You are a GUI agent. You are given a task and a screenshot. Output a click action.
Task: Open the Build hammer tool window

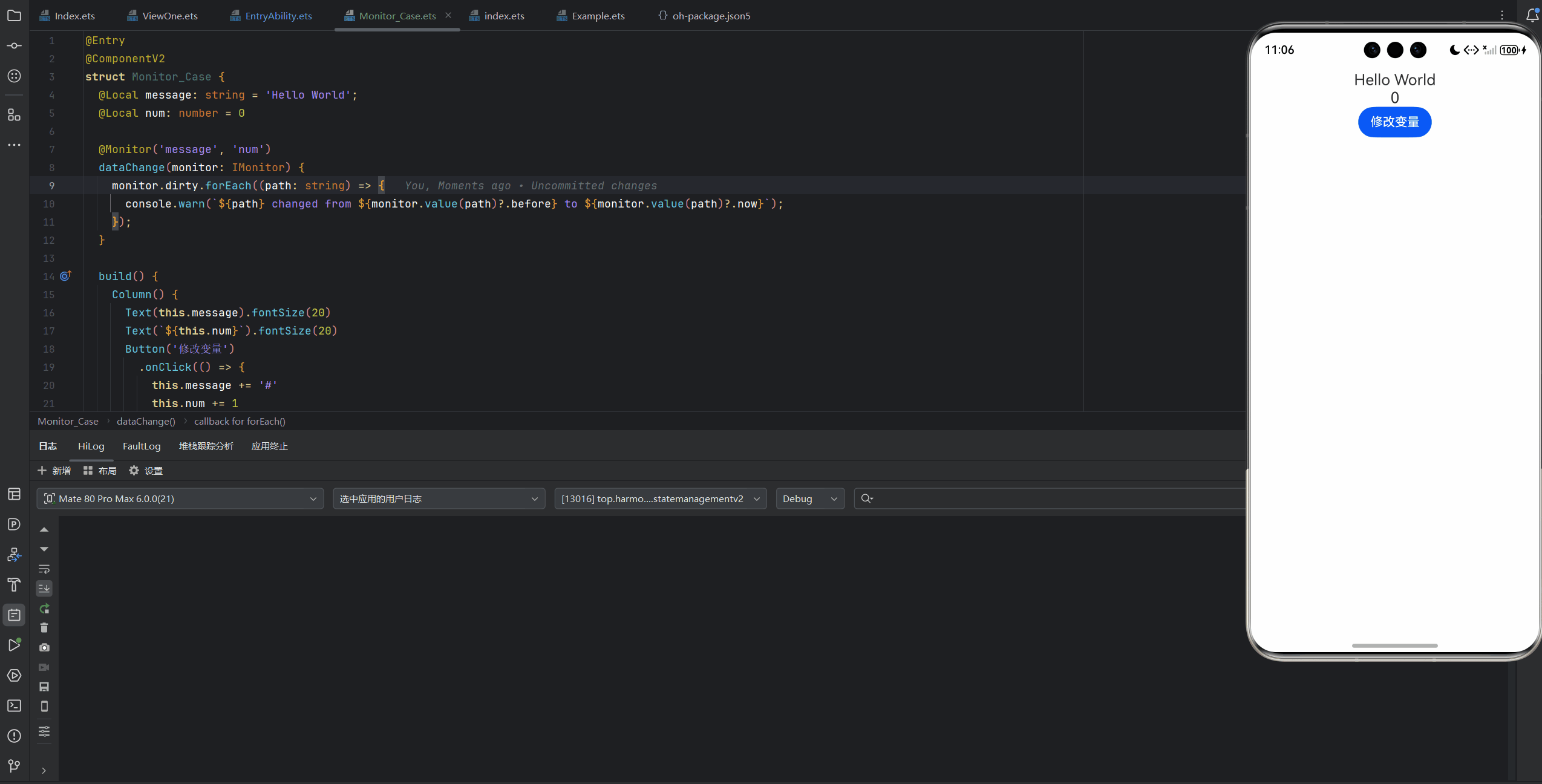coord(14,584)
